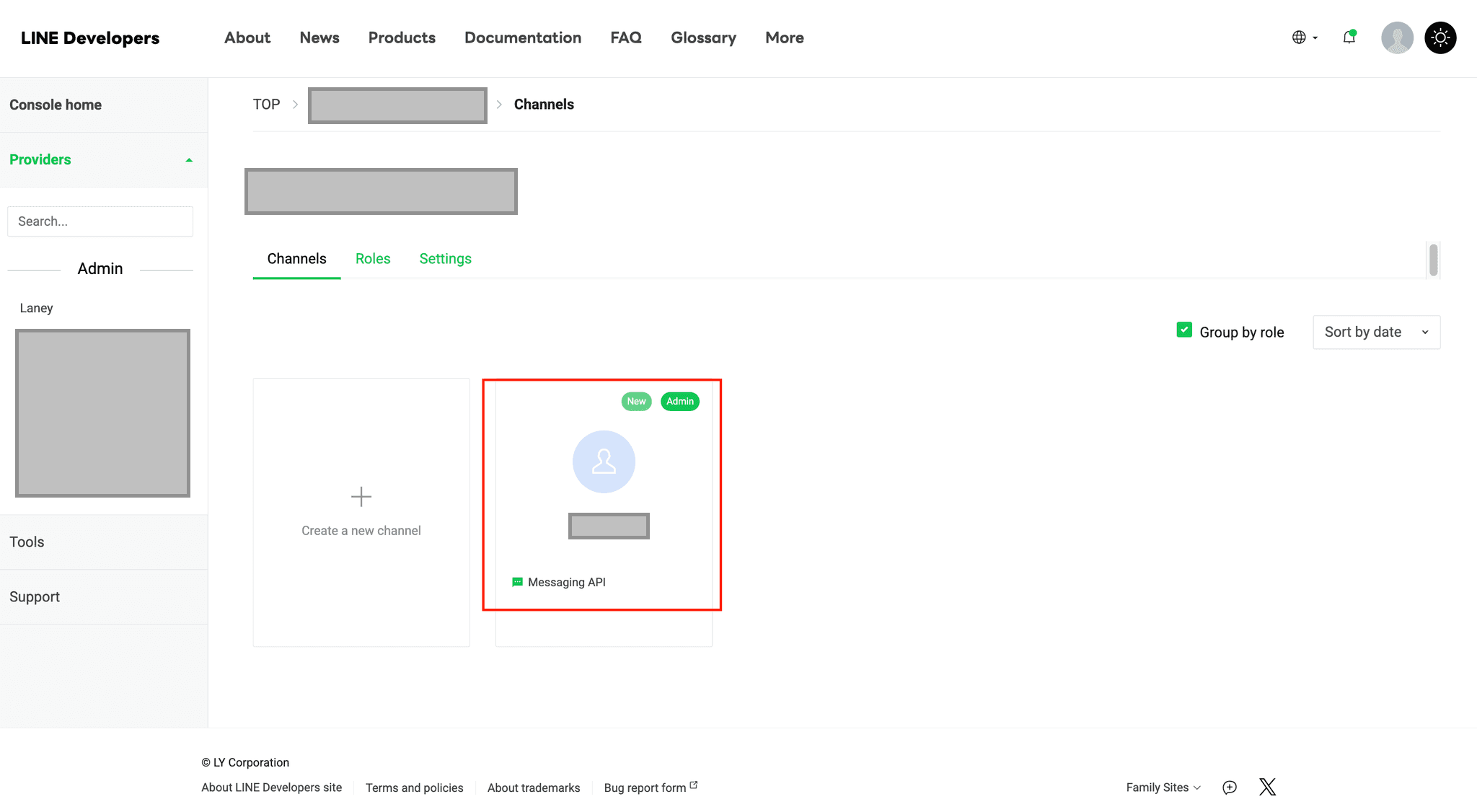Open the Products menu

point(402,37)
